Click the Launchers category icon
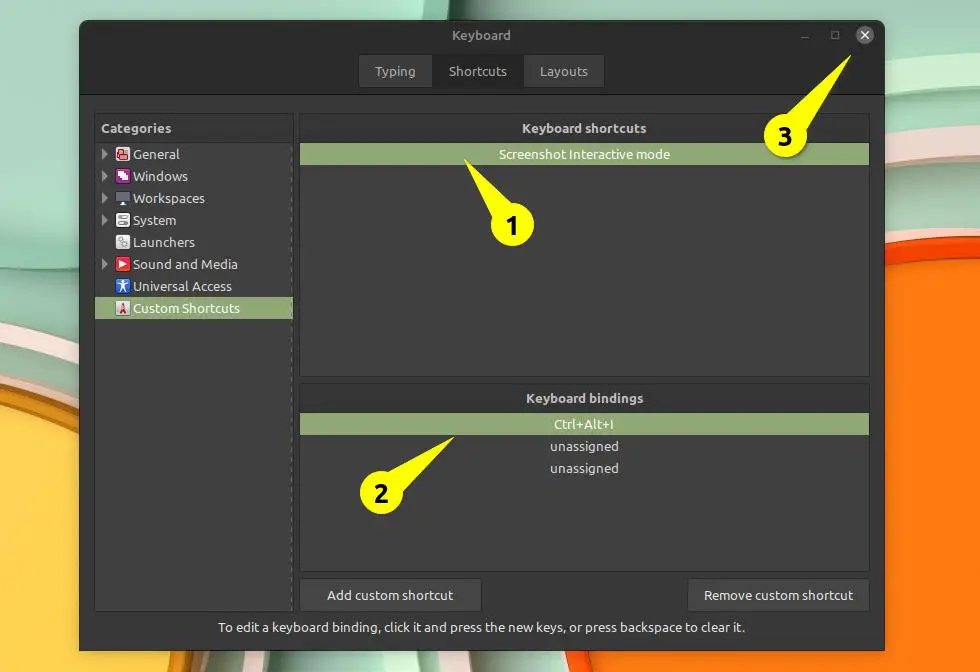 point(122,242)
